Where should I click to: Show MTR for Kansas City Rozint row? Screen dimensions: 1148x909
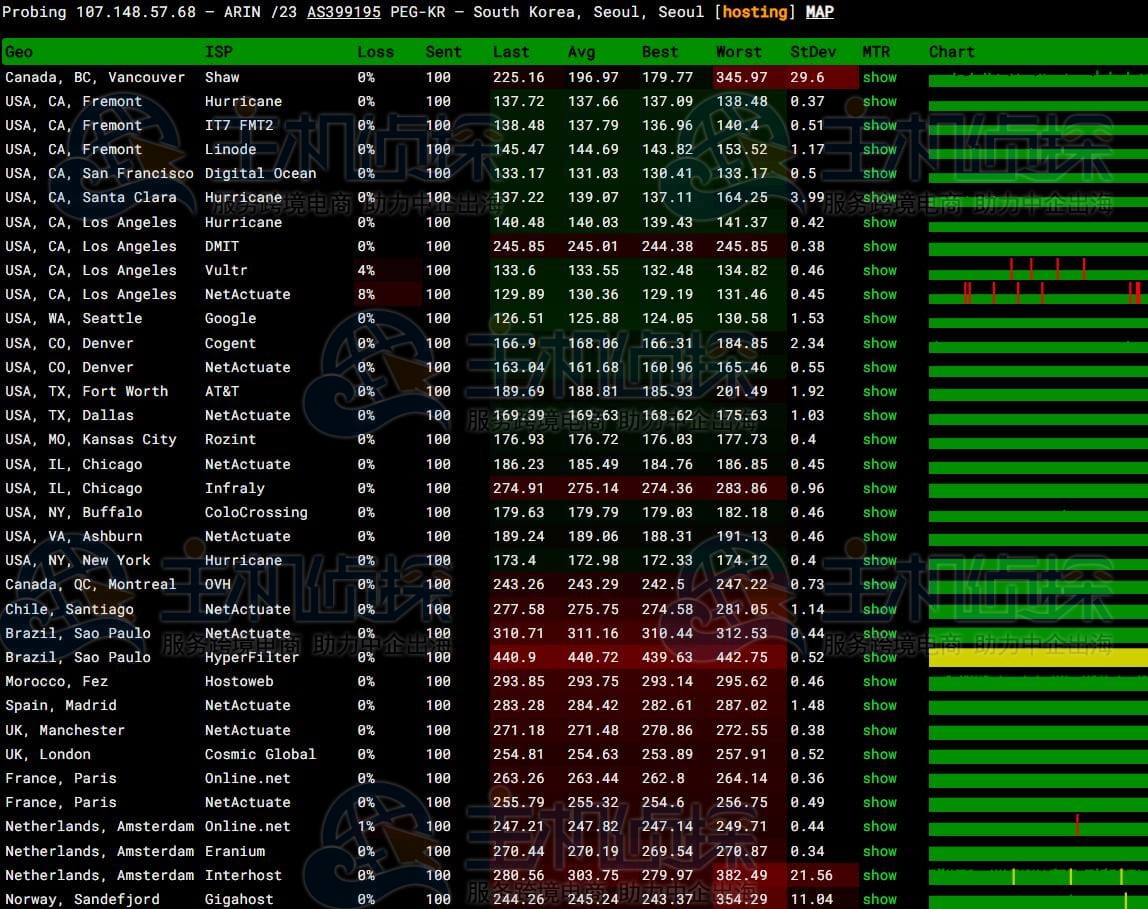pos(879,439)
